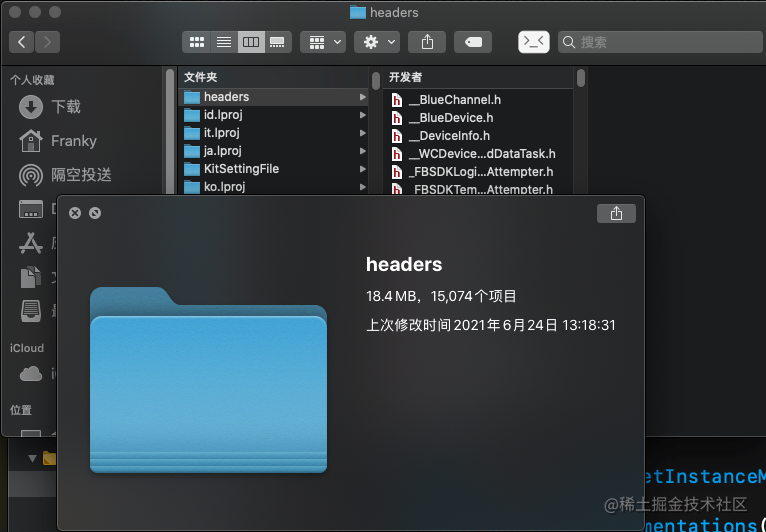Switch Finder to gallery view
The height and width of the screenshot is (532, 766).
pyautogui.click(x=278, y=42)
